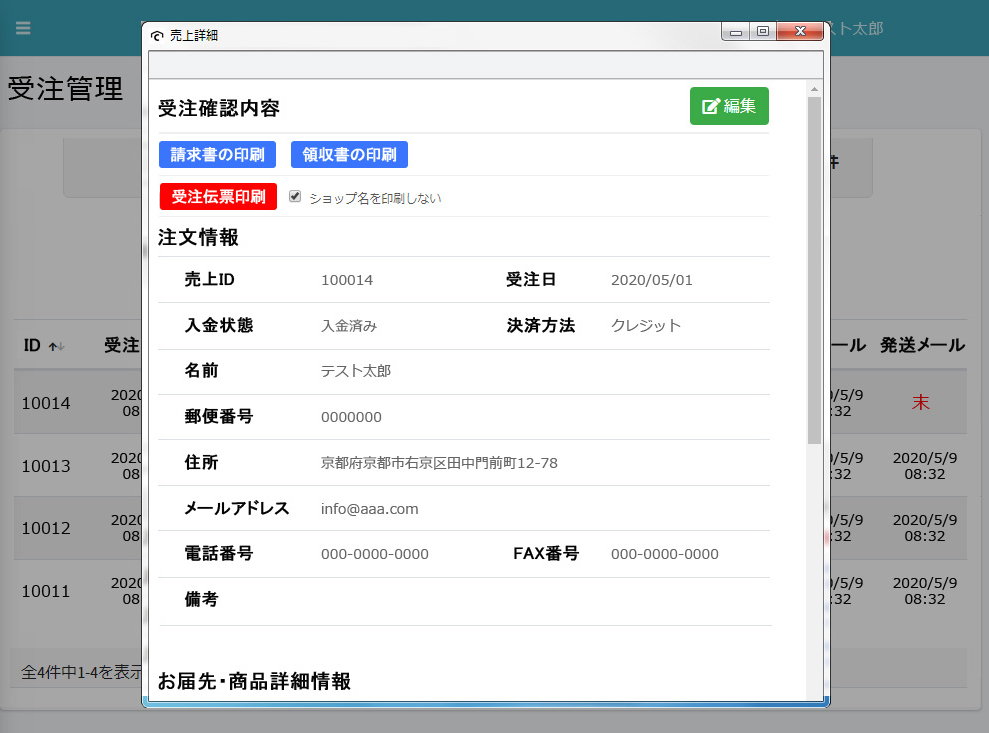Screen dimensions: 989x733
Task: Click order ID 10011 in the list
Action: [46, 591]
